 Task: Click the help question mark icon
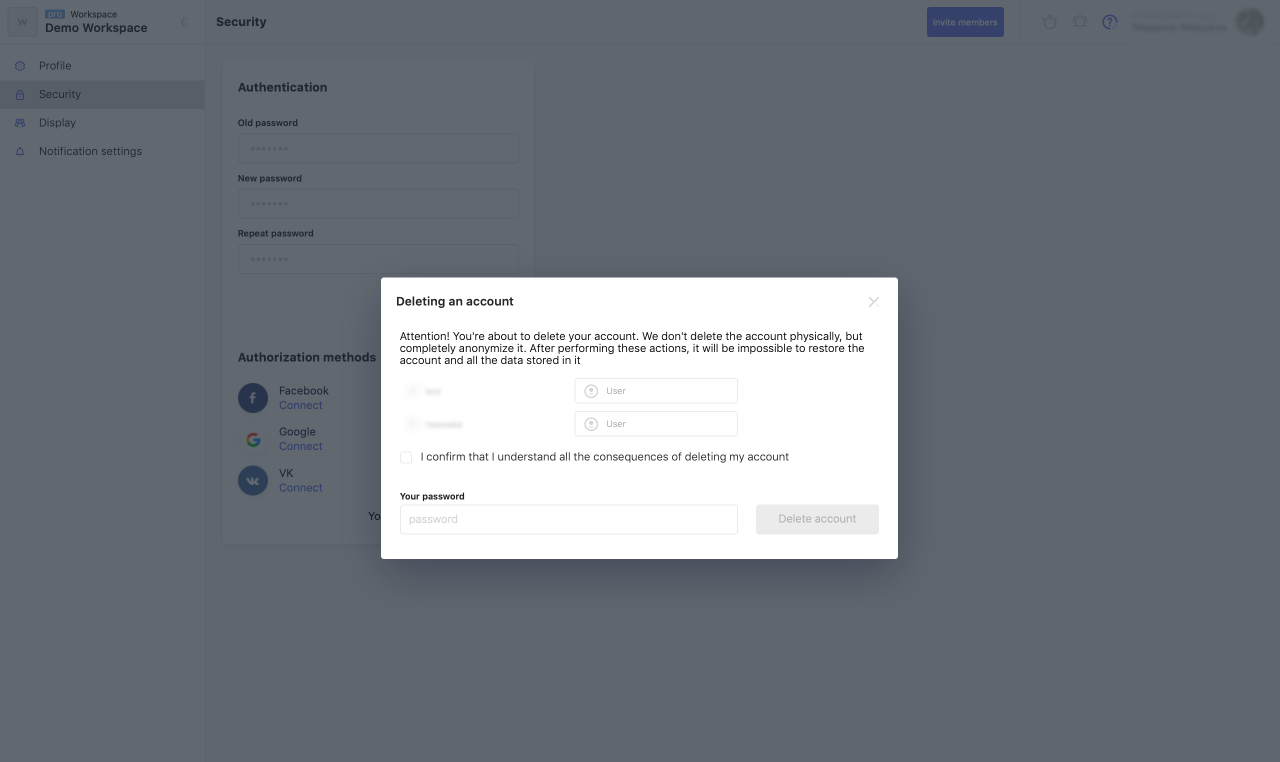[1110, 22]
